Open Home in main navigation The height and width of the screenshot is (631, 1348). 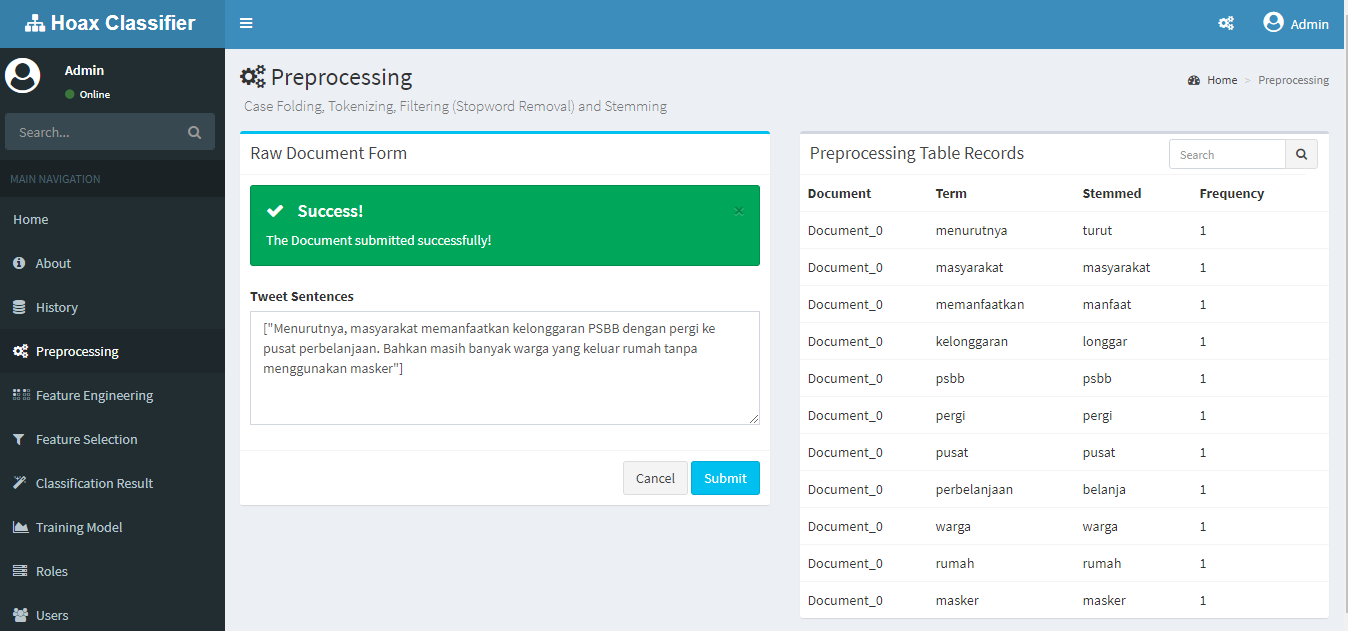pos(112,219)
